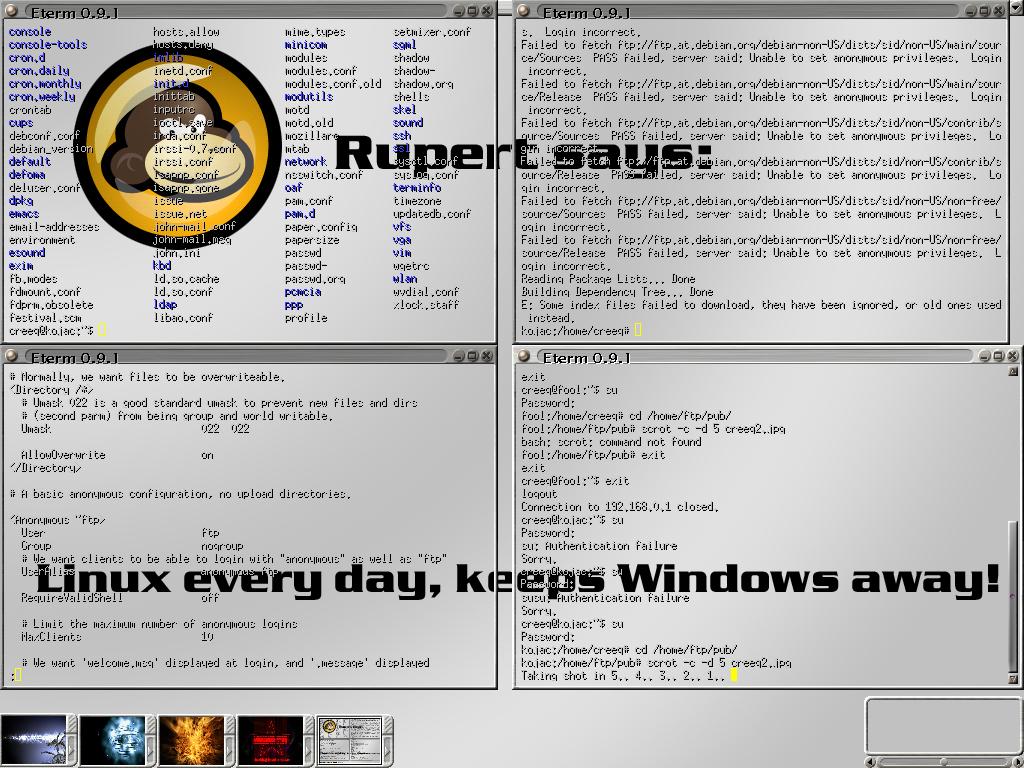This screenshot has height=768, width=1024.
Task: Select the fifth pager showing current Eterm windows
Action: [349, 740]
